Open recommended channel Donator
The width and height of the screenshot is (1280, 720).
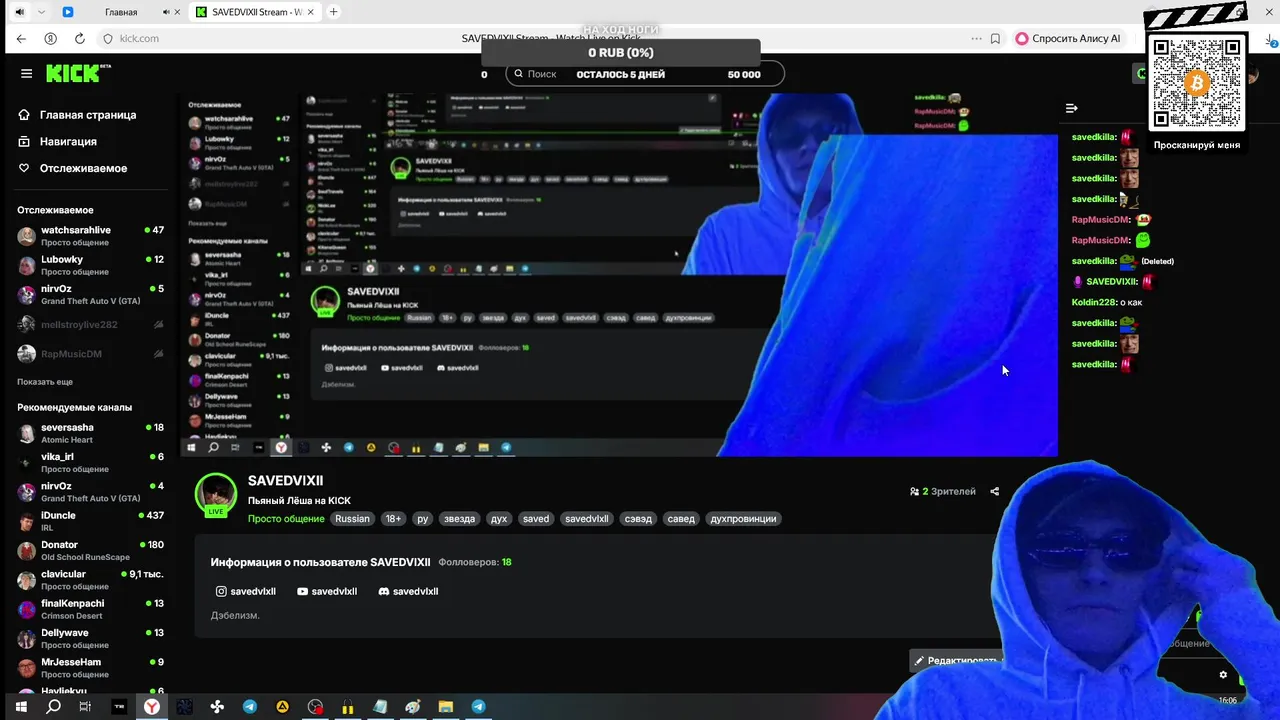(90, 550)
